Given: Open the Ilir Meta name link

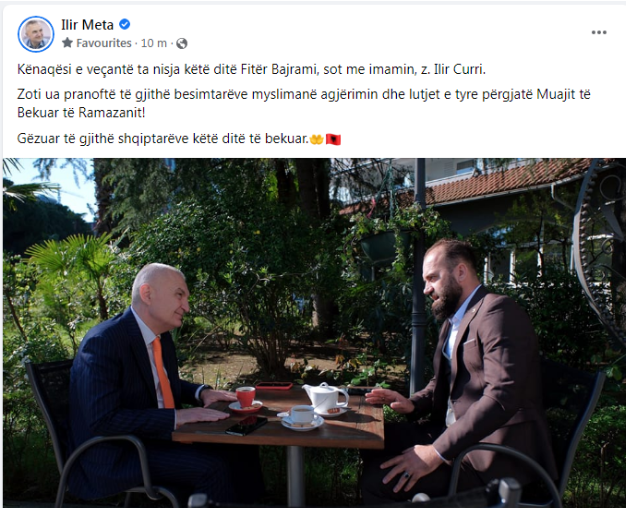Looking at the screenshot, I should pos(87,25).
